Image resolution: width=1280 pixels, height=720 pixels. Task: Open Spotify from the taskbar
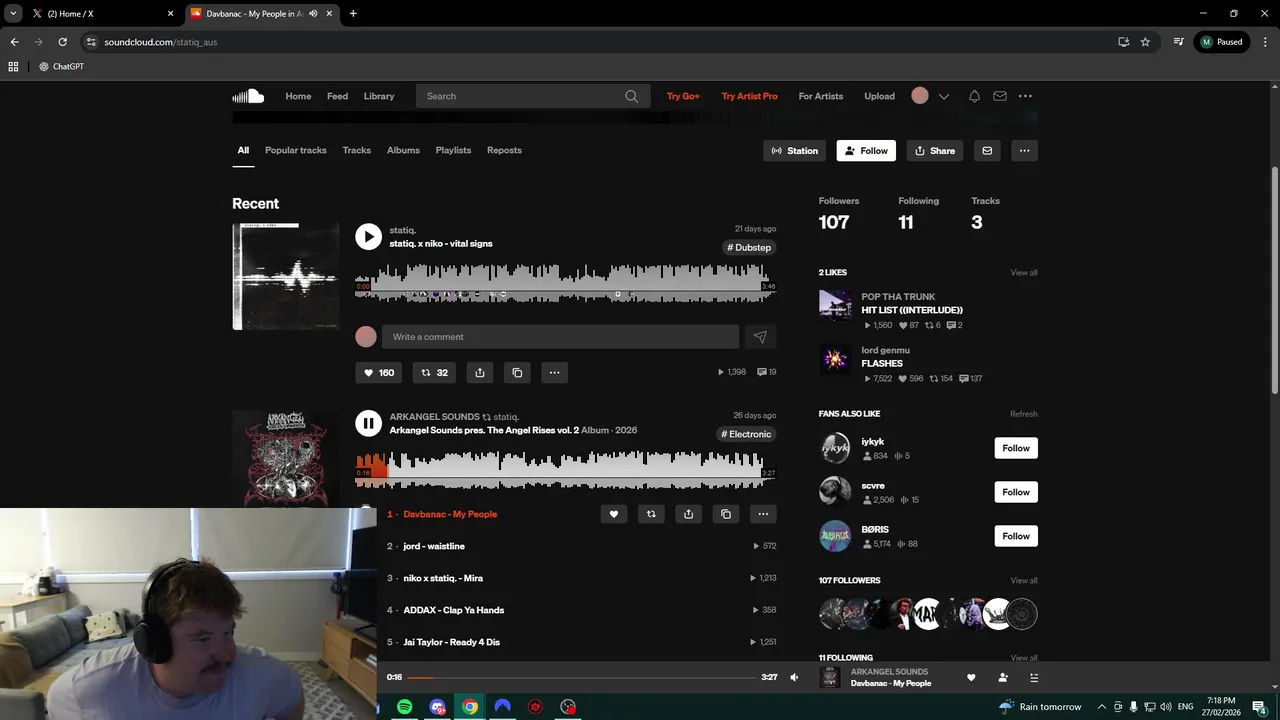coord(404,707)
